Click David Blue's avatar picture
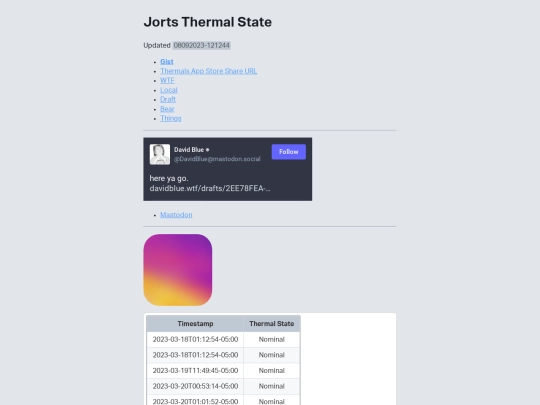Viewport: 540px width, 405px height. click(160, 154)
